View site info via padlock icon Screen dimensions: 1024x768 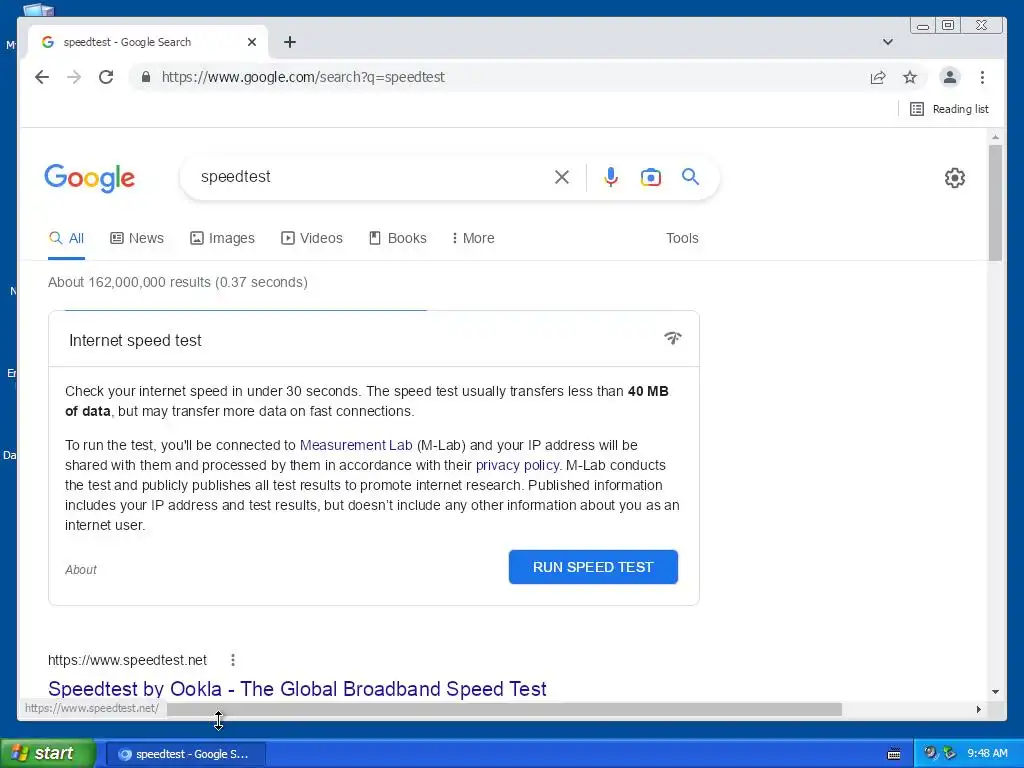pyautogui.click(x=146, y=77)
